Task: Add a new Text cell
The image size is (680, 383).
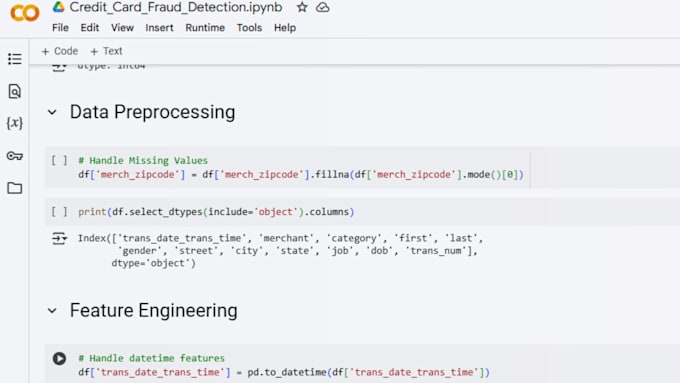Action: tap(106, 51)
